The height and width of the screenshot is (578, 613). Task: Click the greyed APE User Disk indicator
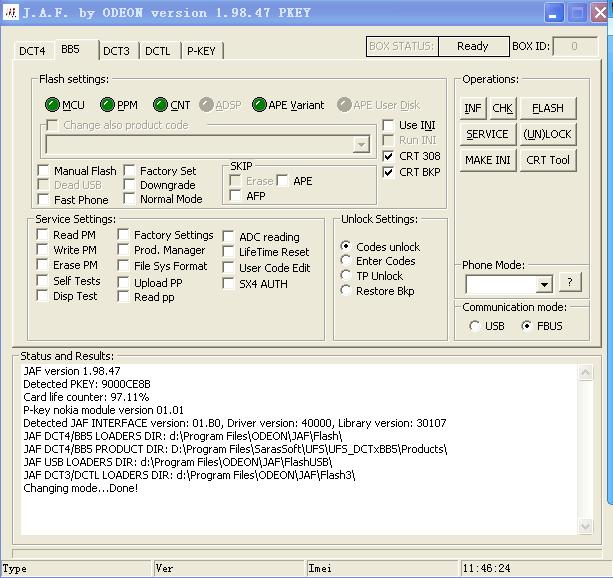click(344, 105)
